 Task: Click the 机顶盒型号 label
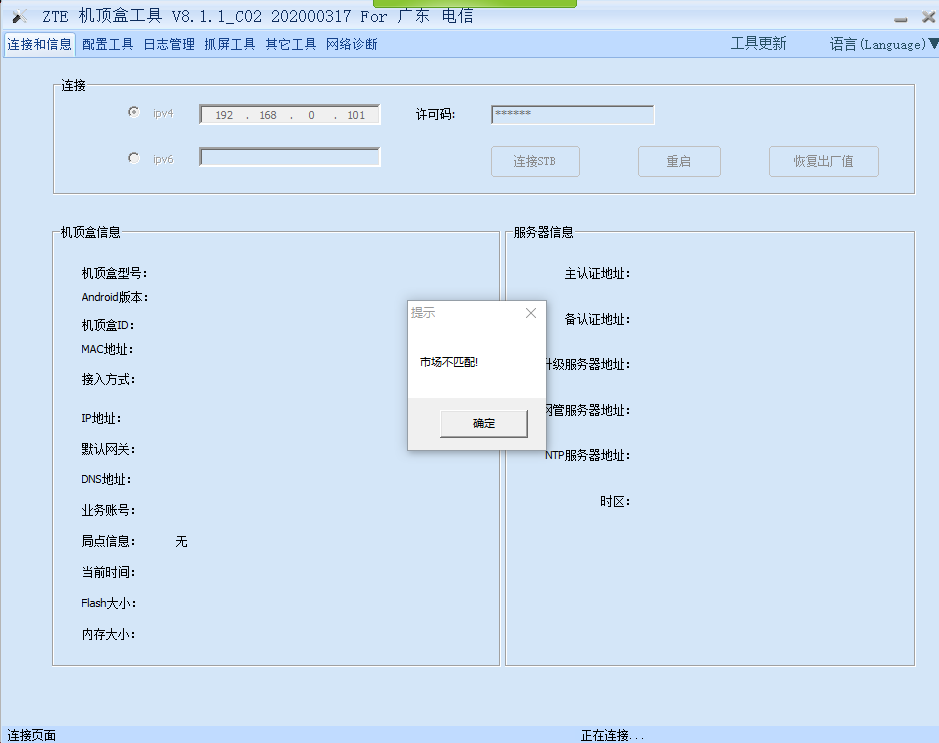tap(114, 274)
